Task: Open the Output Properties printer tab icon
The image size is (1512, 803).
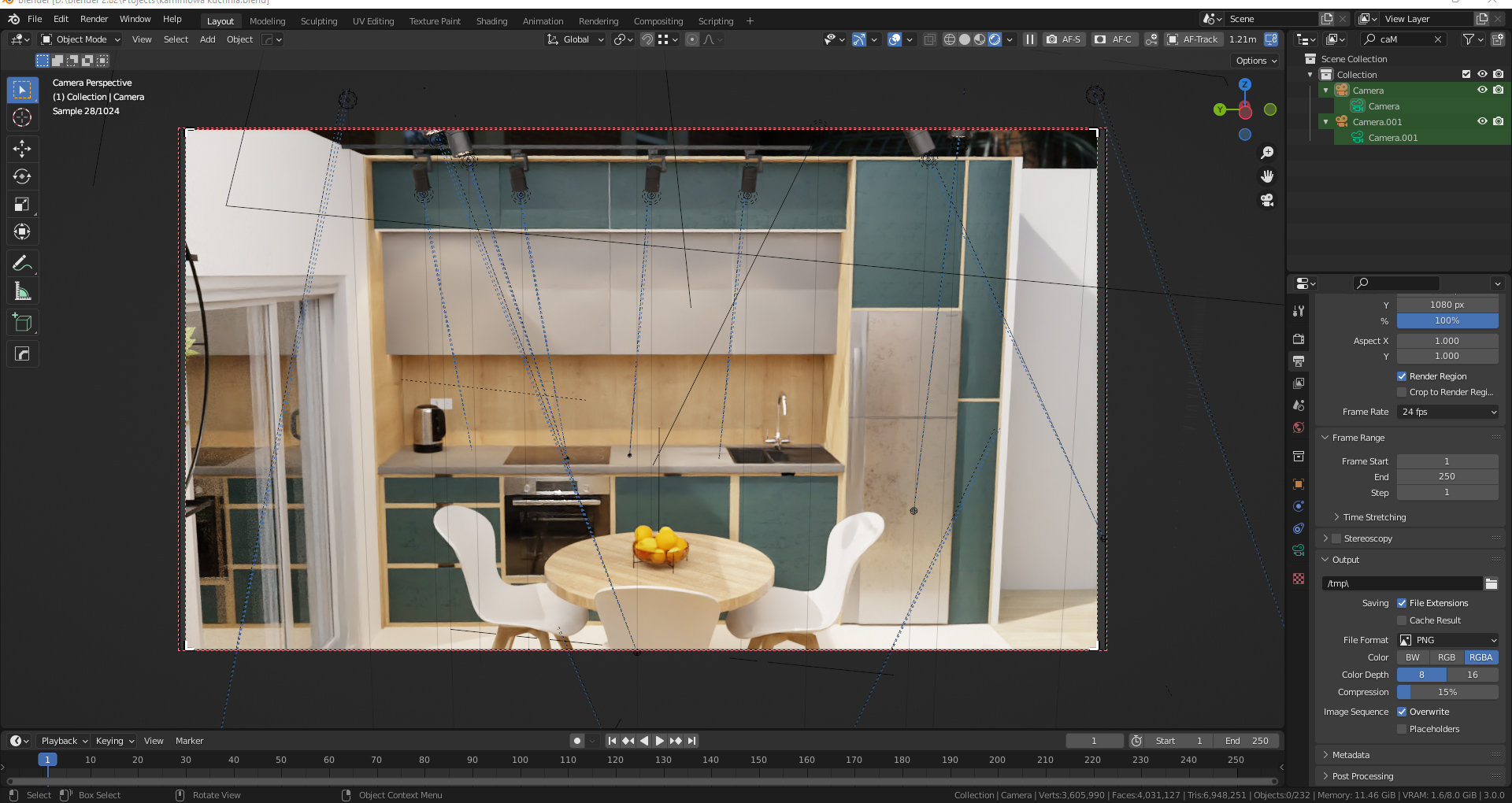Action: (1299, 361)
